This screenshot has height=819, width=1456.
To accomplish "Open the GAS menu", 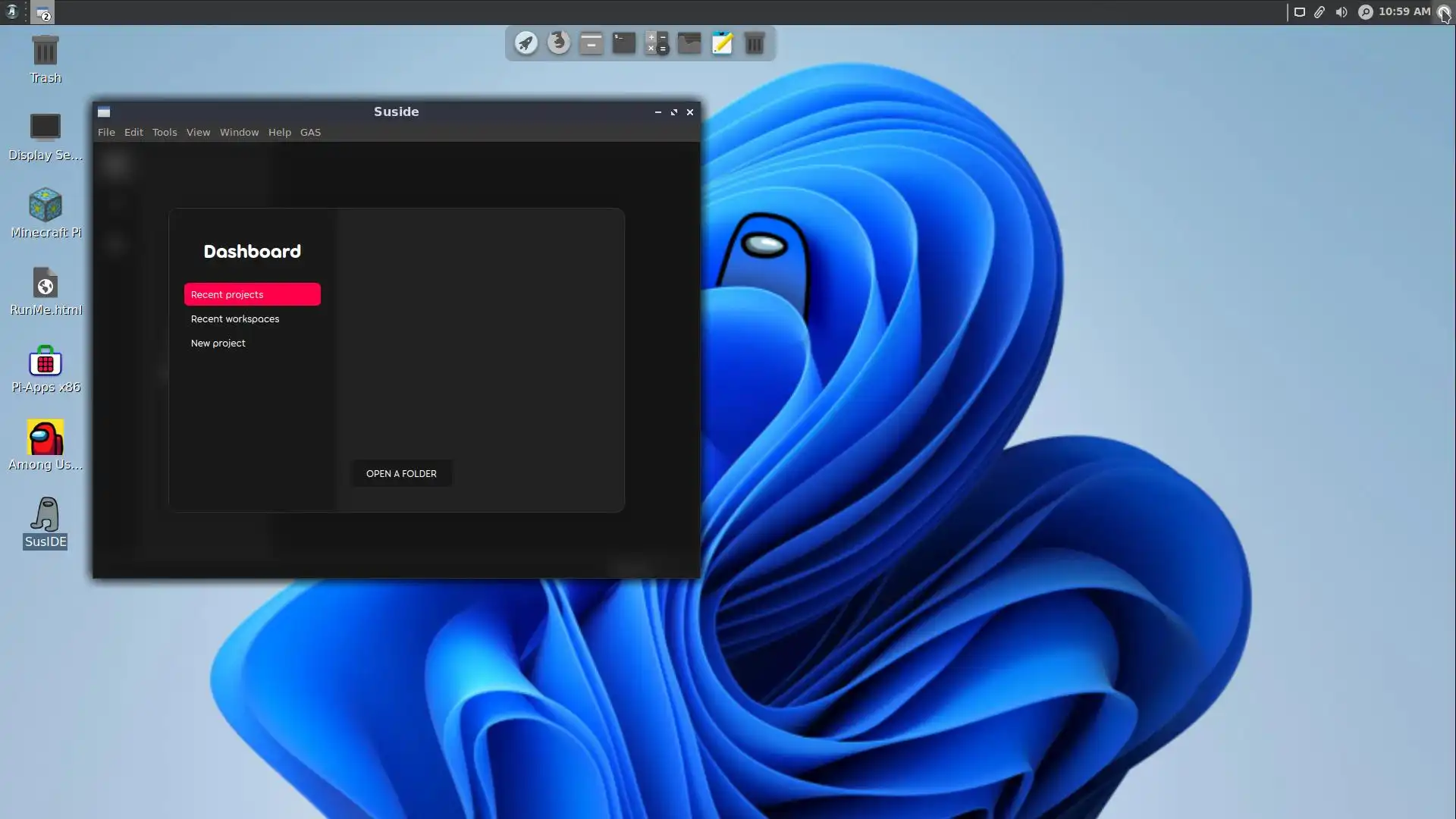I will (310, 132).
